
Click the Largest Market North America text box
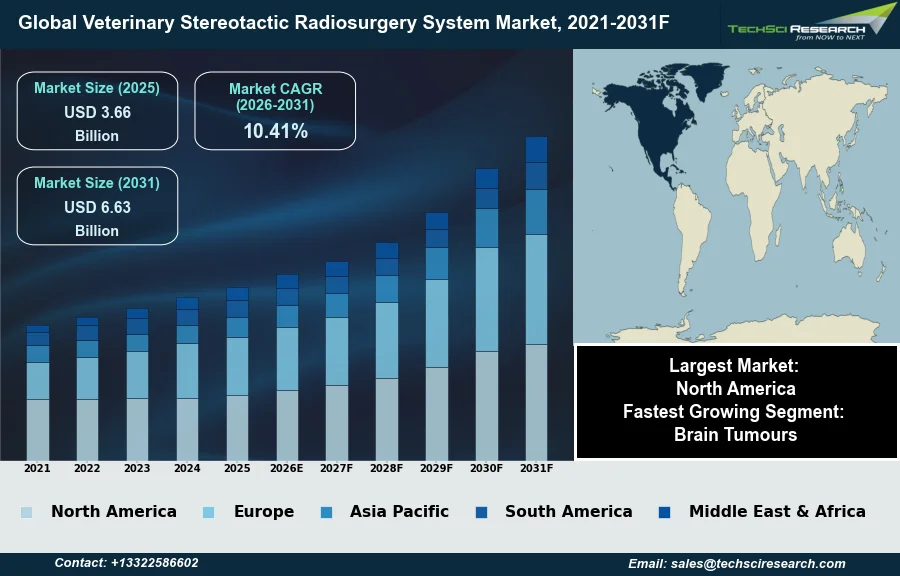point(735,377)
